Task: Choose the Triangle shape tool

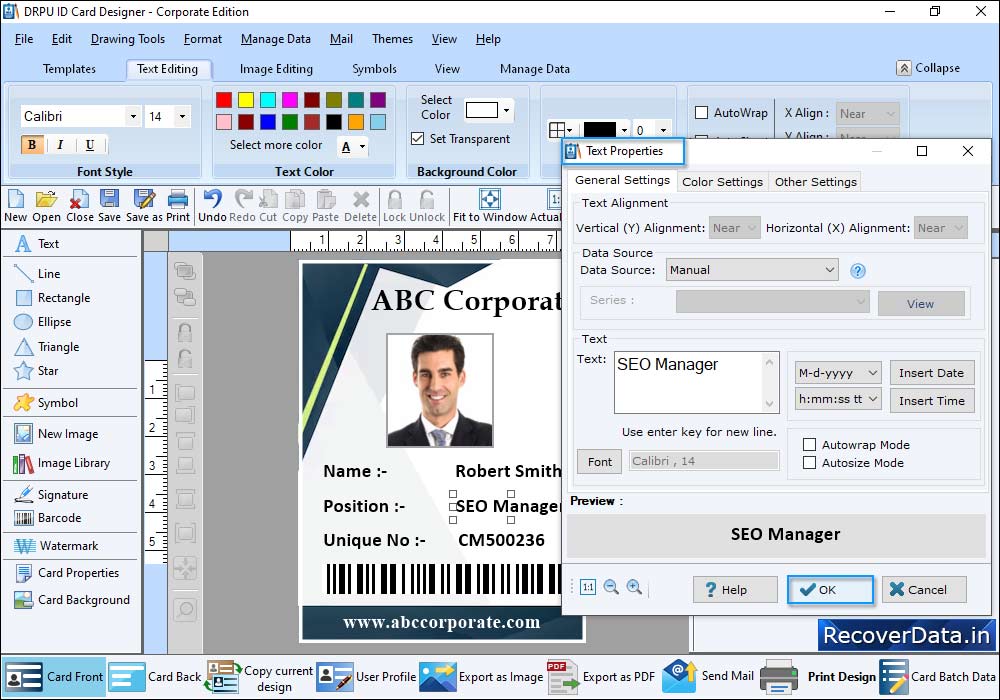Action: pos(47,347)
